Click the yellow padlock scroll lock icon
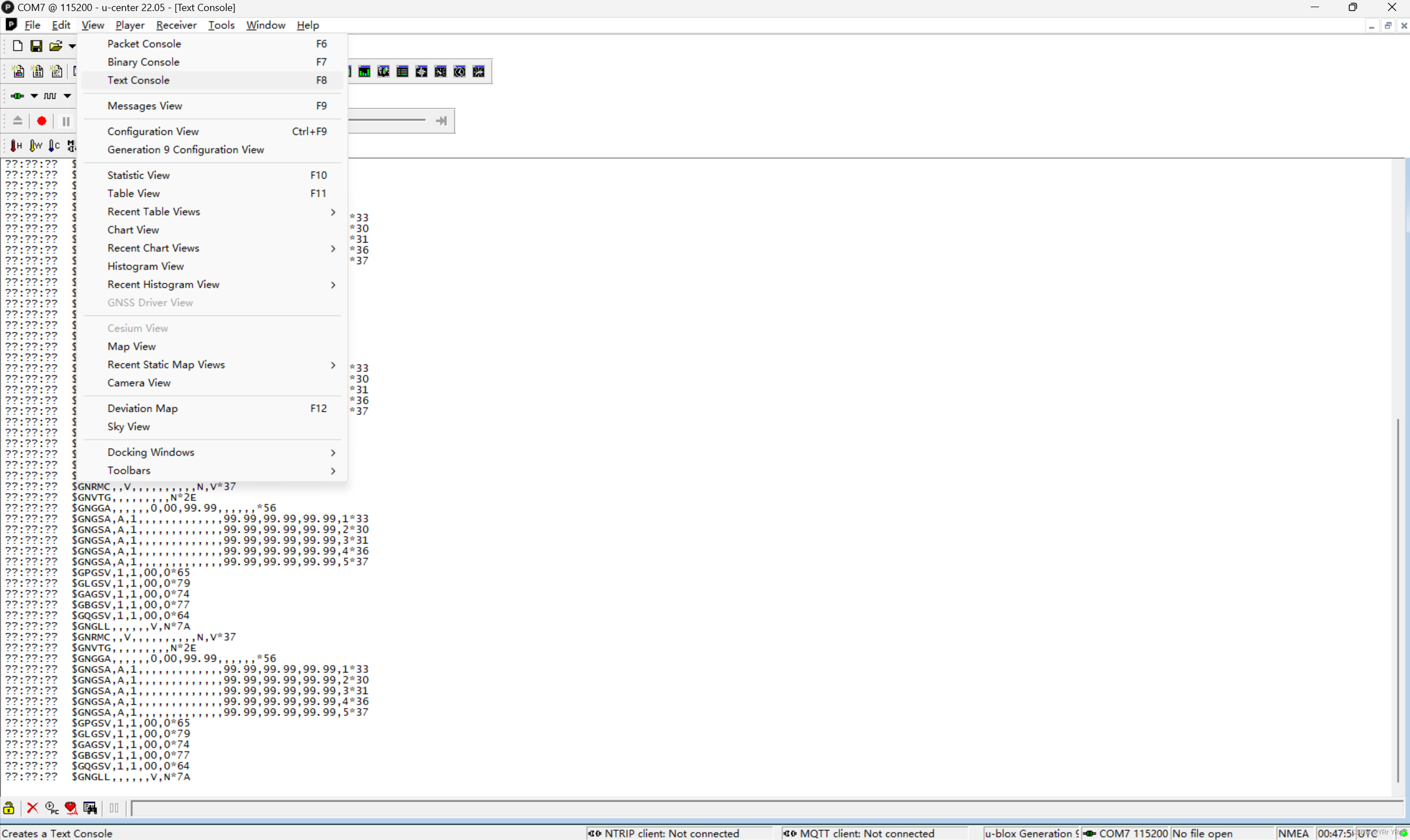1410x840 pixels. (9, 807)
